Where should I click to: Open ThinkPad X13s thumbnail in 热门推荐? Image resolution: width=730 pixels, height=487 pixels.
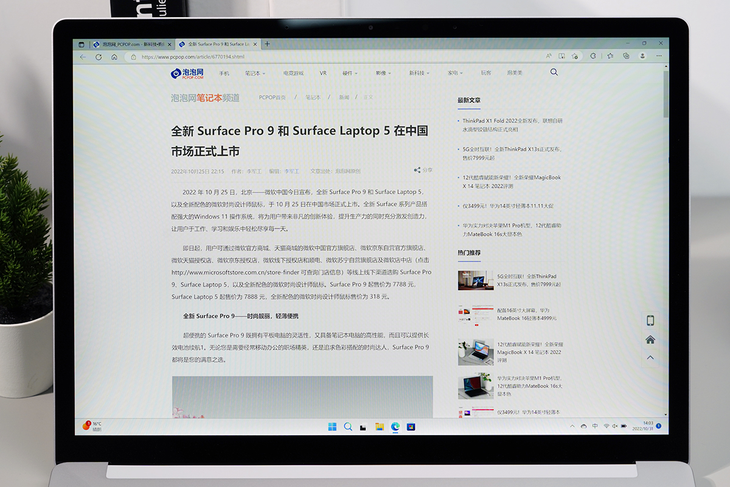click(x=475, y=280)
